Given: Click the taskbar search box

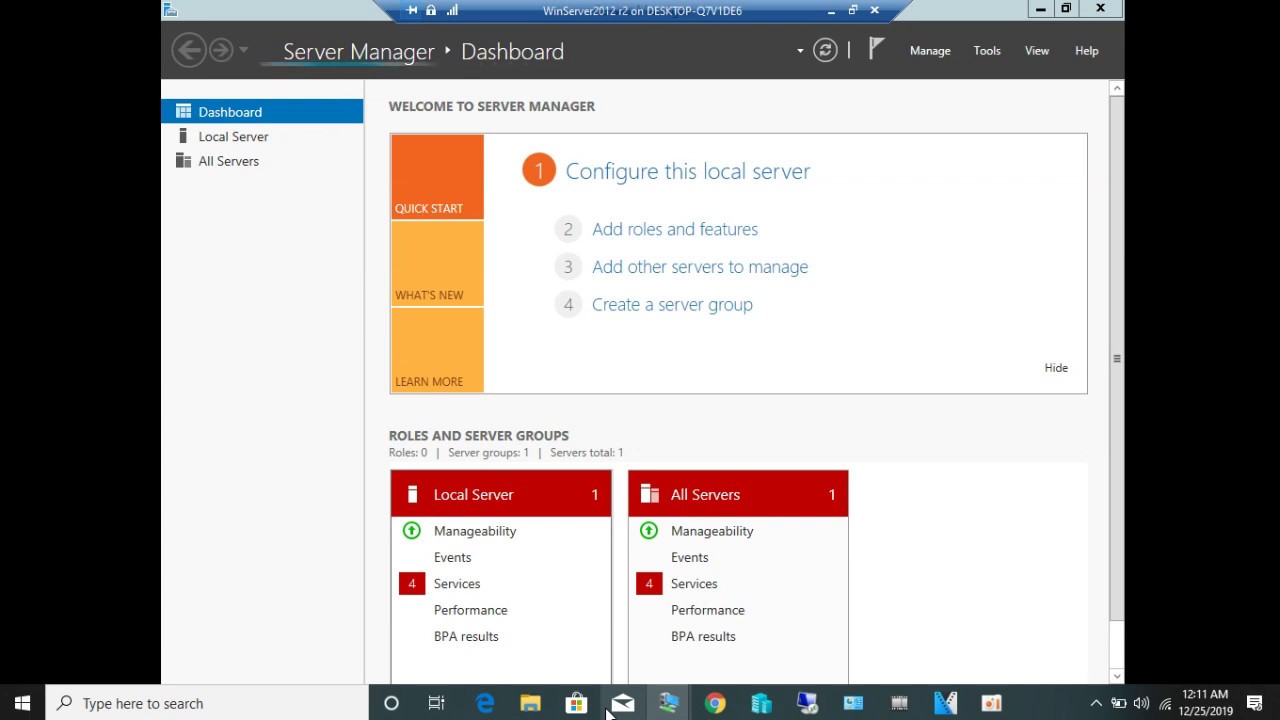Looking at the screenshot, I should [x=207, y=703].
